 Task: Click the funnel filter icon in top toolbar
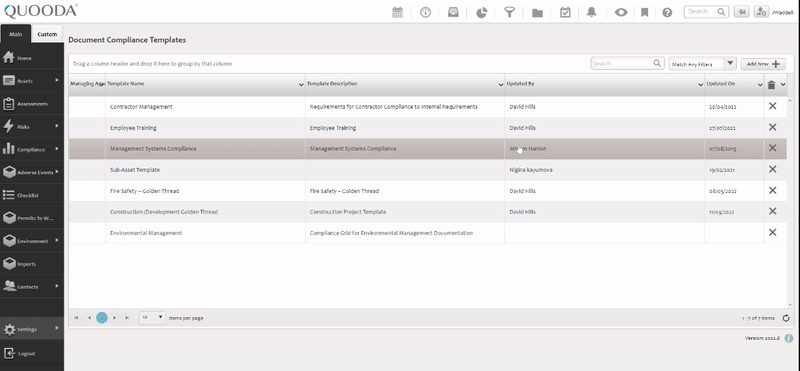[x=509, y=12]
